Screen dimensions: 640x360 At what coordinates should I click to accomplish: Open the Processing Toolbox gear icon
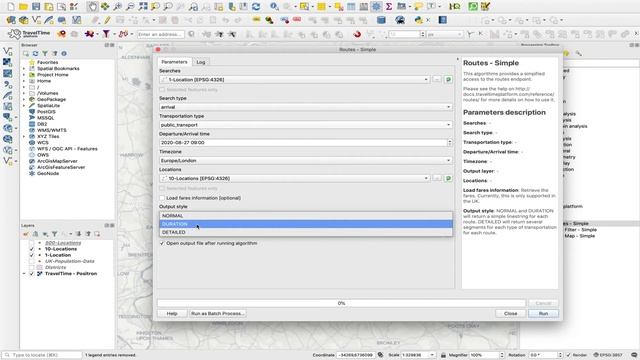(376, 7)
